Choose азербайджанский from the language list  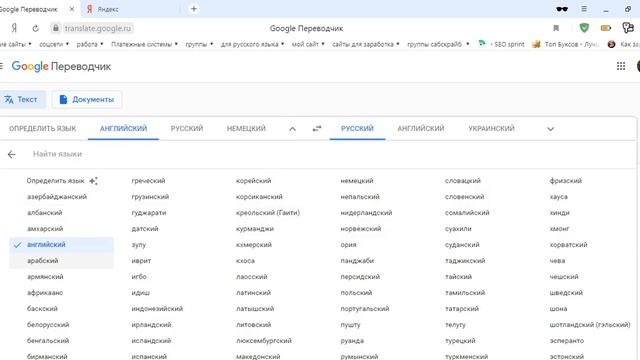pyautogui.click(x=57, y=197)
